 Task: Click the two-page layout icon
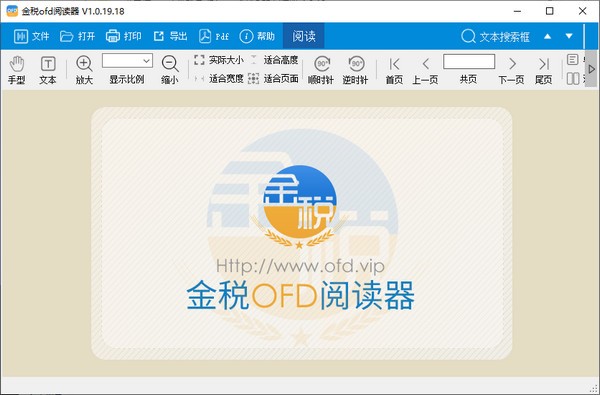572,79
